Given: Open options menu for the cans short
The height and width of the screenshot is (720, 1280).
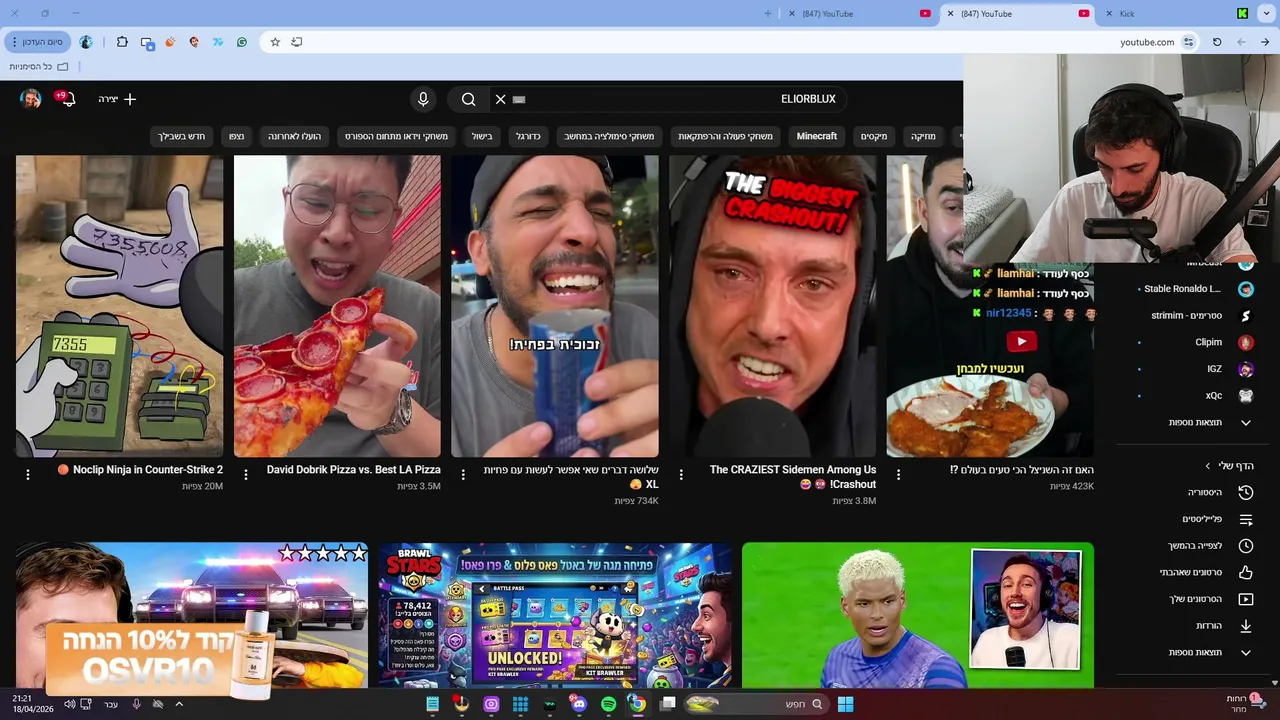Looking at the screenshot, I should tap(463, 475).
